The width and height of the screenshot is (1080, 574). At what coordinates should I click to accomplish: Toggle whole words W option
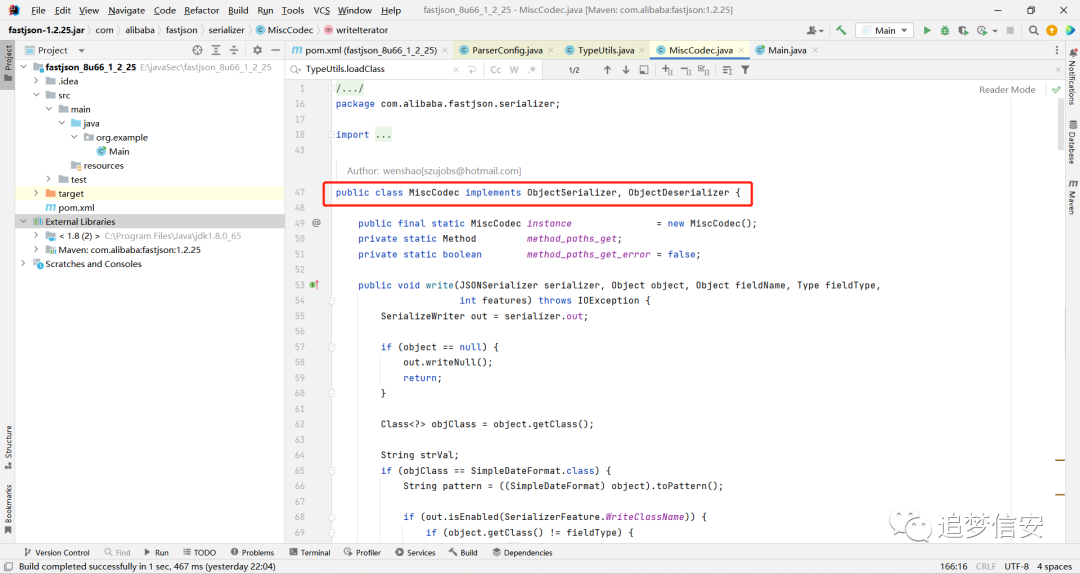514,70
